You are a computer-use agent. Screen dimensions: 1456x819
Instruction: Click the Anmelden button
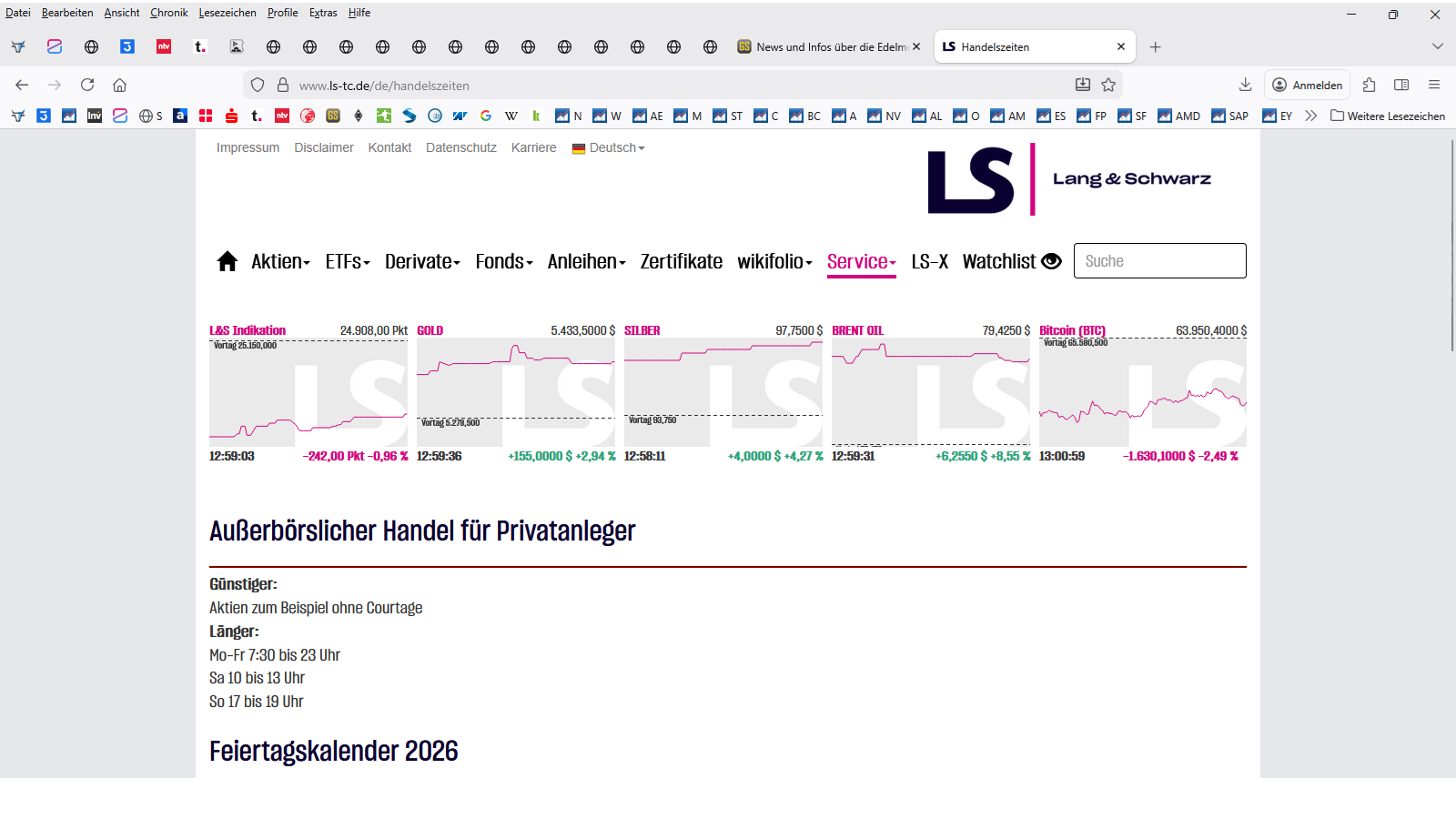click(x=1307, y=85)
